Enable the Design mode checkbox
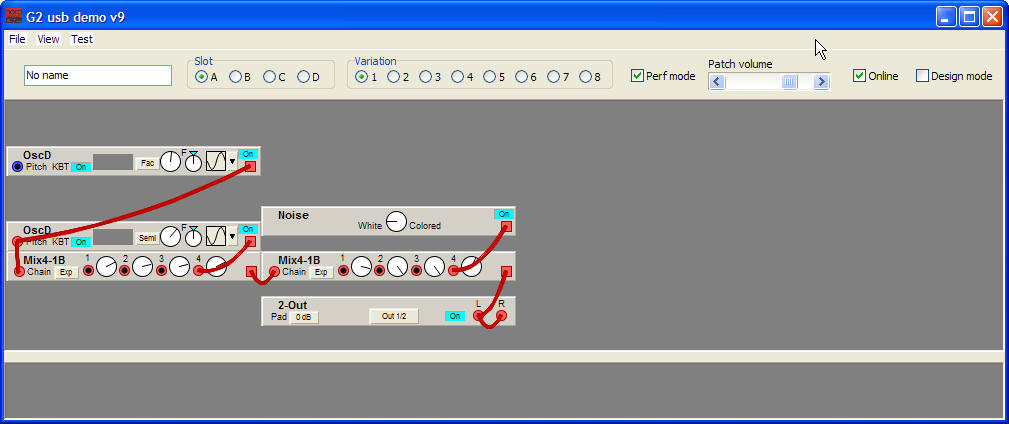The height and width of the screenshot is (424, 1009). (922, 76)
